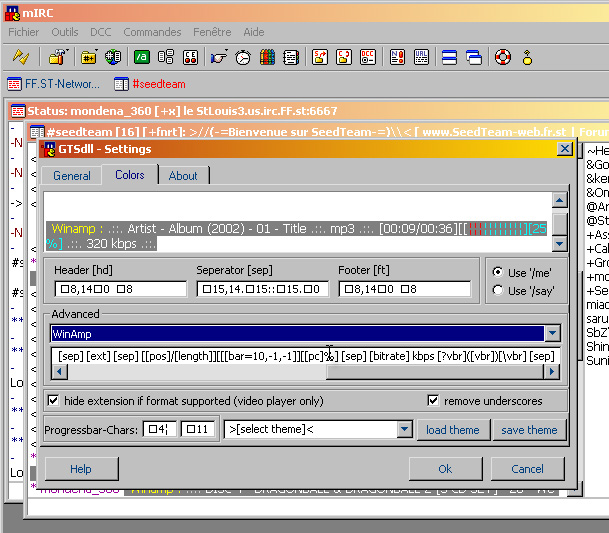
Task: Click the advanced format string input field
Action: (x=305, y=356)
